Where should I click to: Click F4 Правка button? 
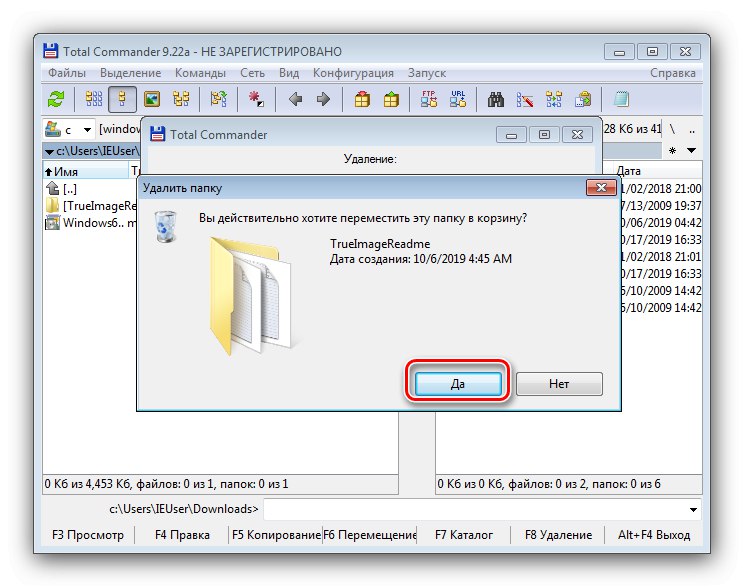182,535
